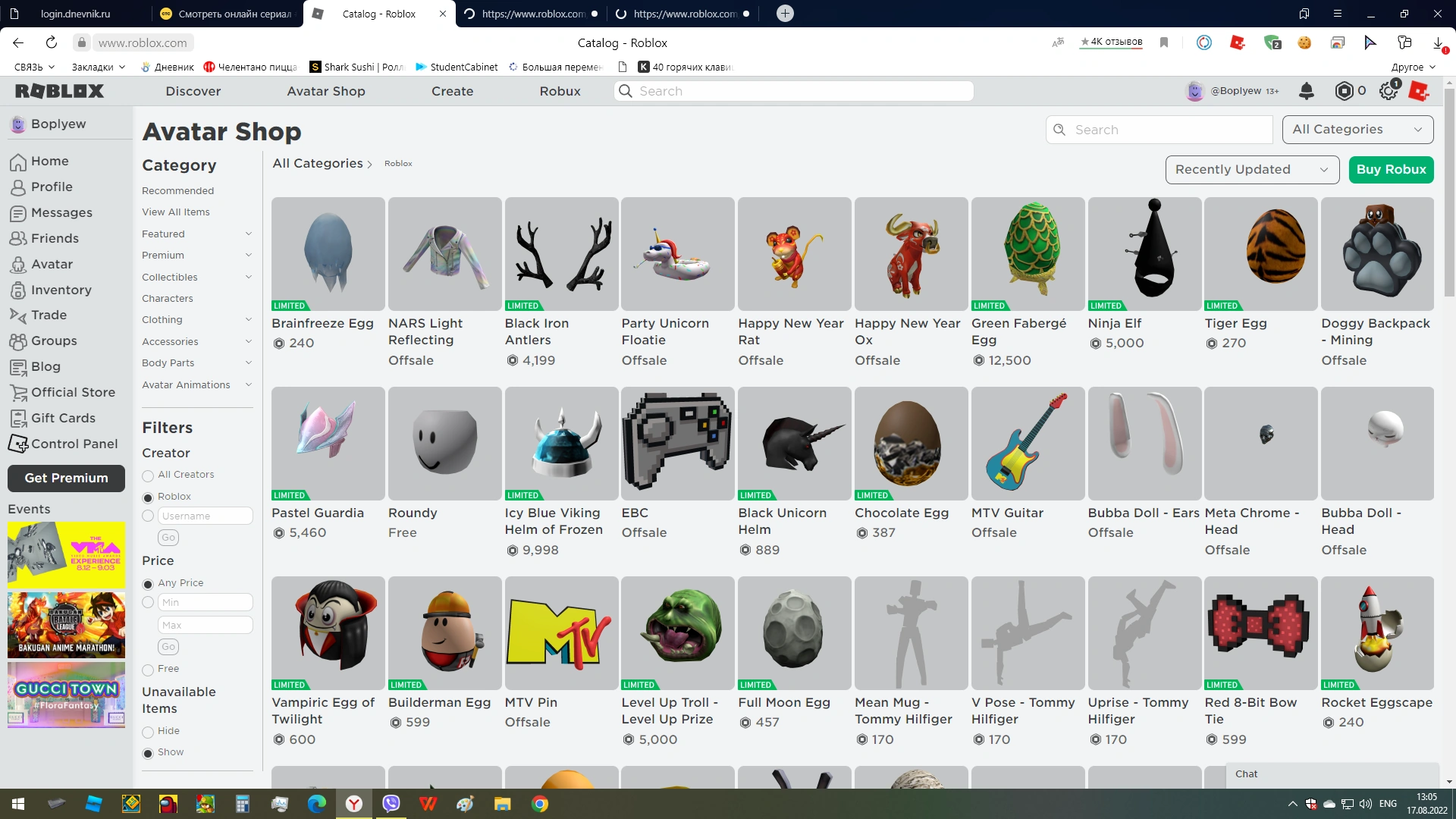Open the Recently Updated sort dropdown
This screenshot has height=819, width=1456.
click(1250, 169)
